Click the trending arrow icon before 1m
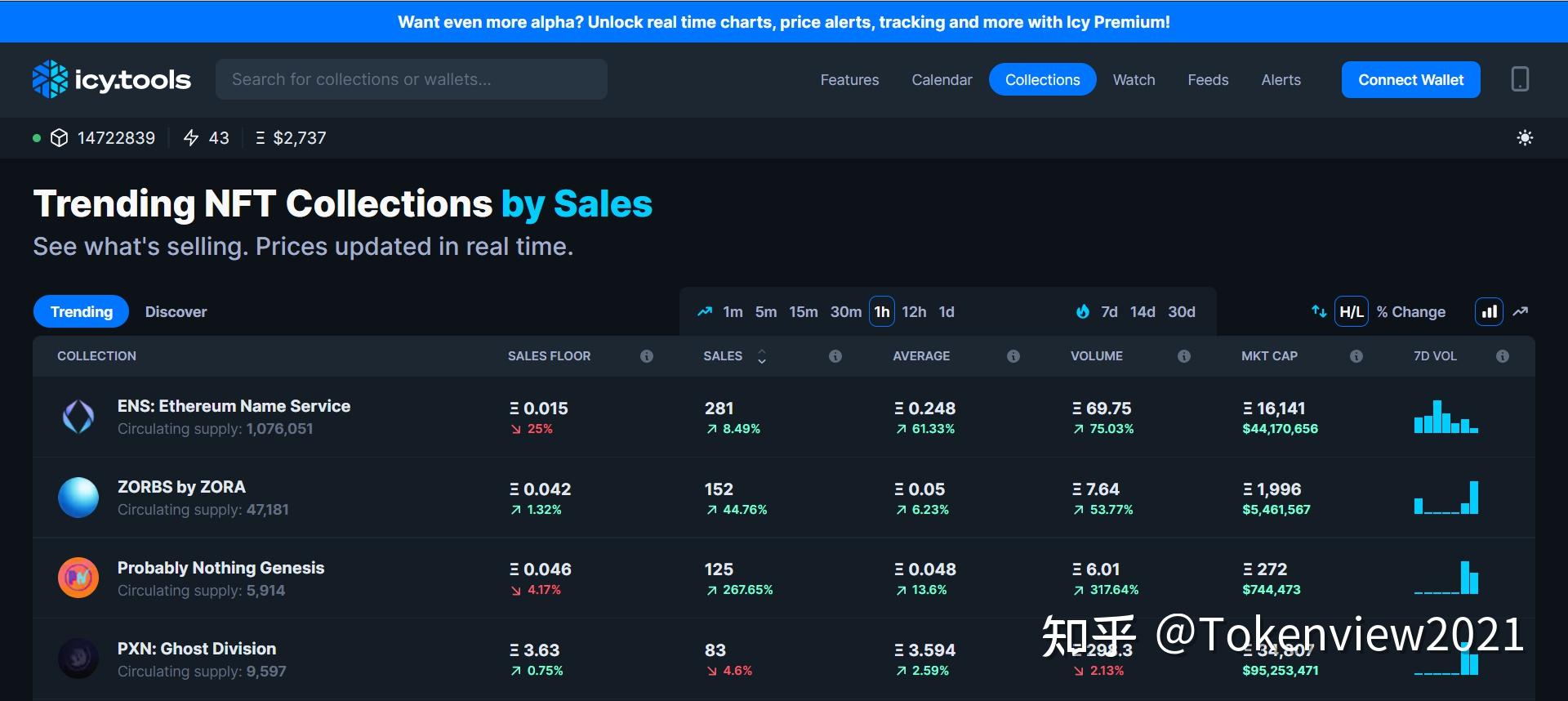This screenshot has height=701, width=1568. click(x=705, y=311)
